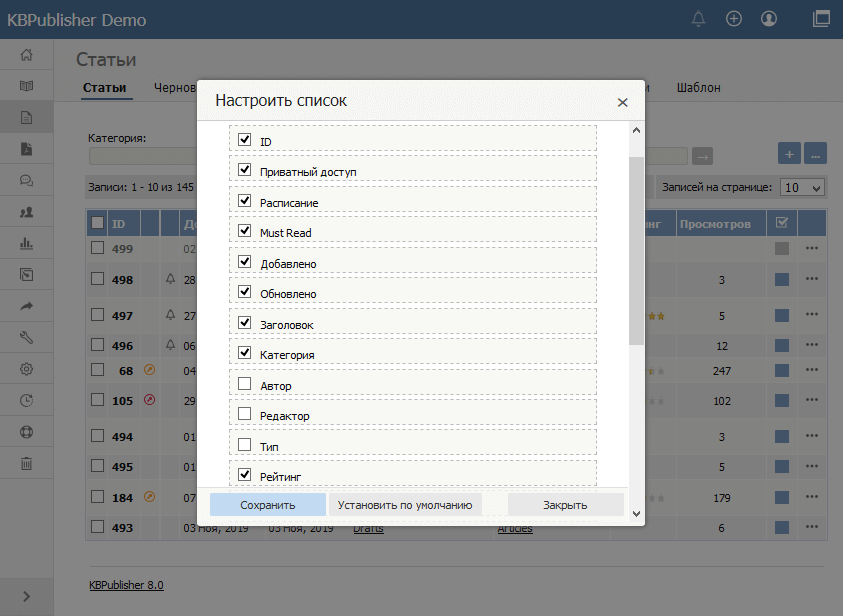Open the comments bubbles icon in the sidebar
The width and height of the screenshot is (843, 616).
pos(26,181)
